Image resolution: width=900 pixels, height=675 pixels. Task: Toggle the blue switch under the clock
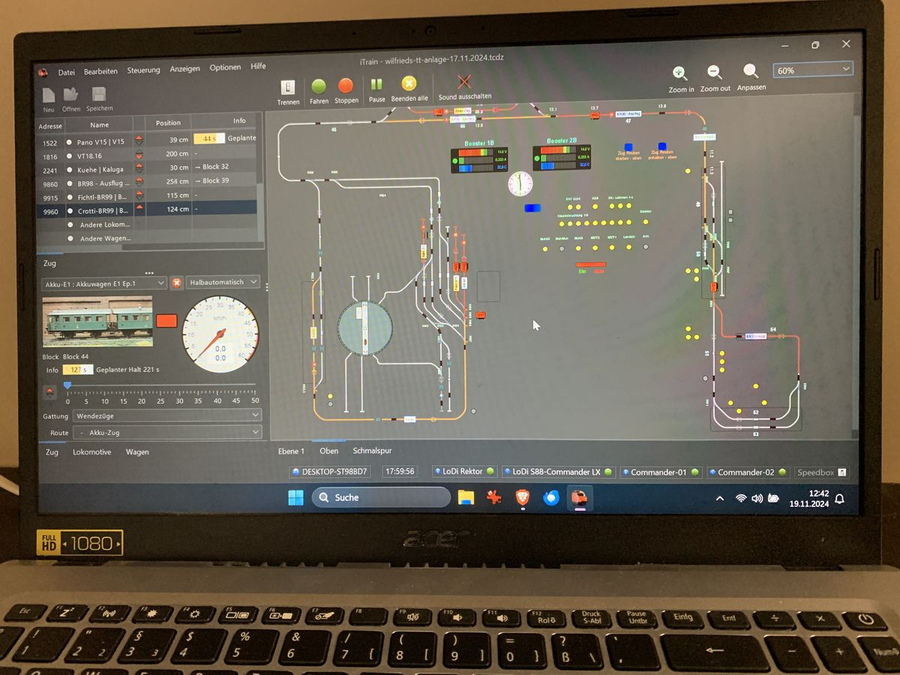(x=532, y=208)
